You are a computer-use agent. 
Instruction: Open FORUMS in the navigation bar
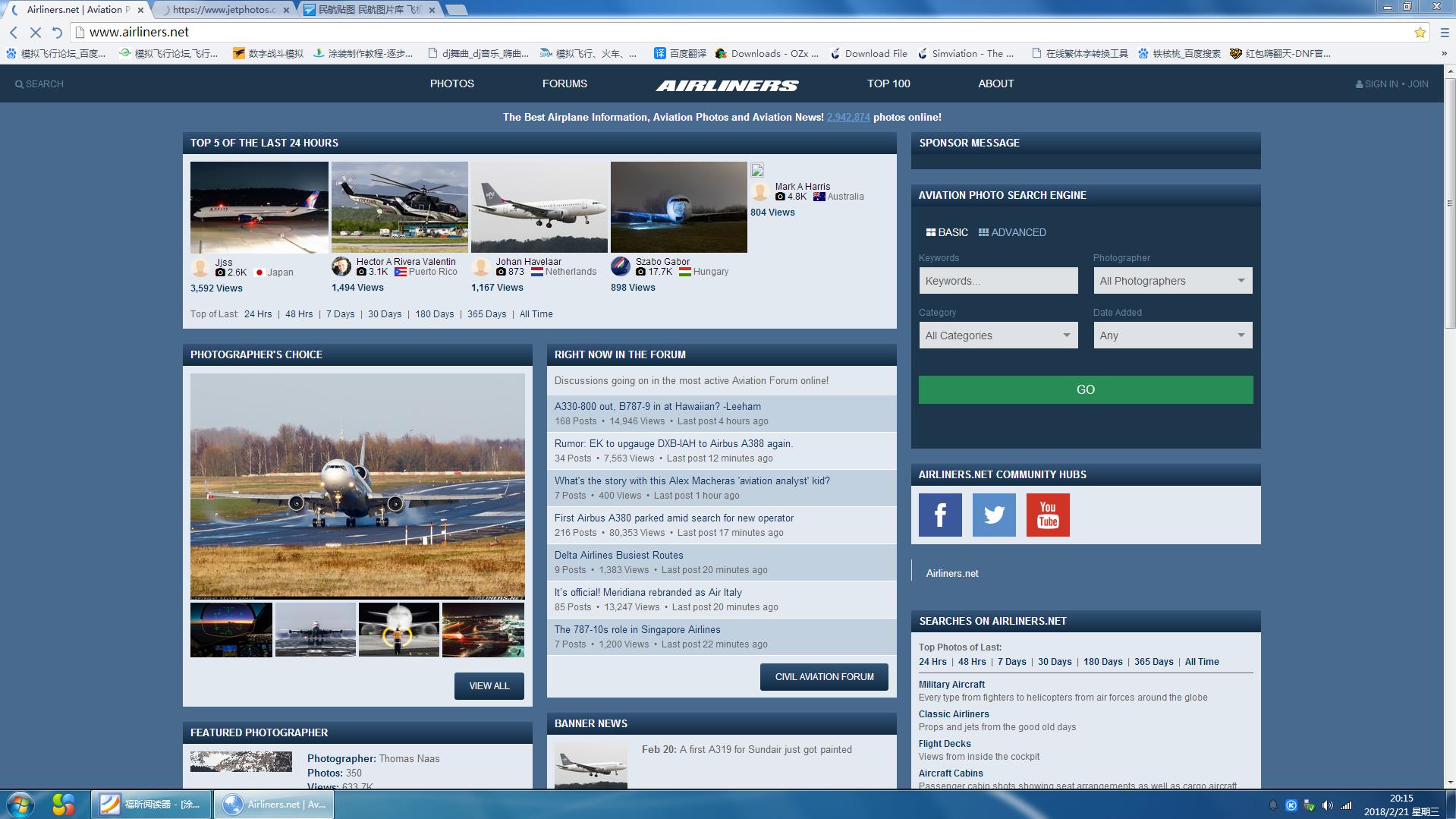(x=564, y=83)
